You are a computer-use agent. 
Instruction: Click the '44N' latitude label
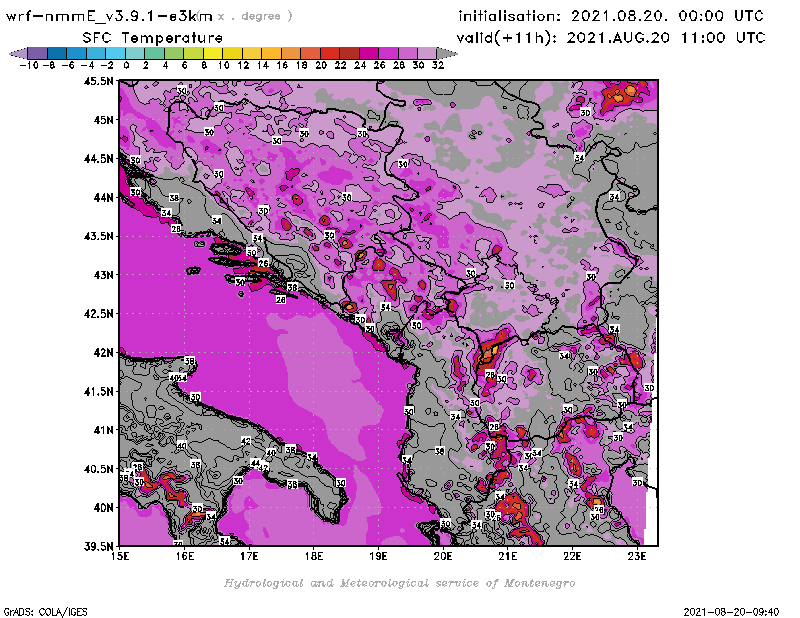[x=104, y=197]
